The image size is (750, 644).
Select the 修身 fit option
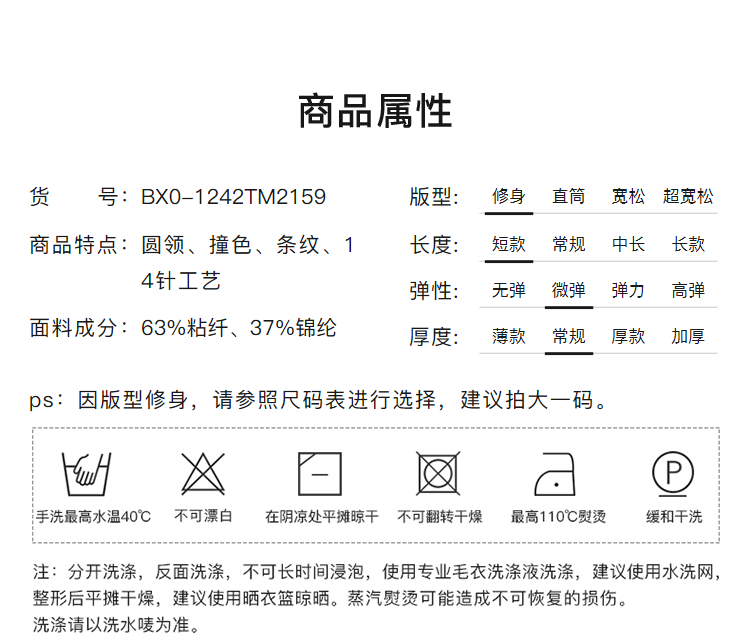(x=509, y=197)
